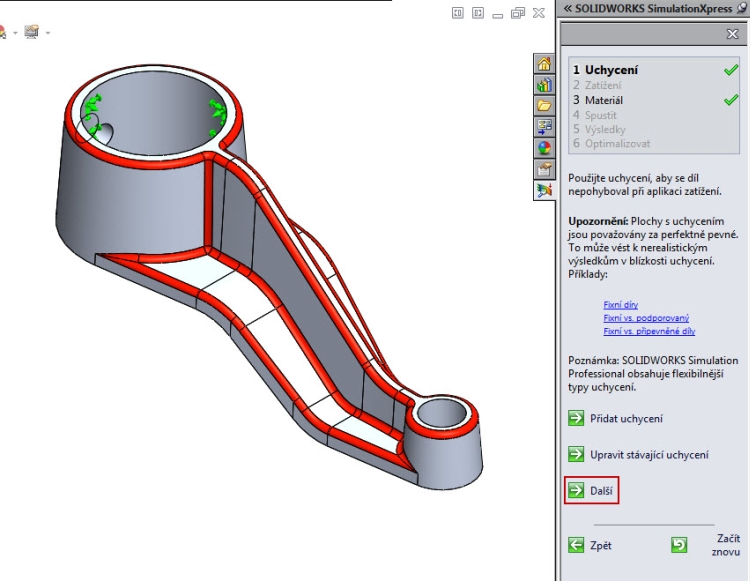Restore down the document window
Image resolution: width=750 pixels, height=581 pixels.
pyautogui.click(x=518, y=13)
